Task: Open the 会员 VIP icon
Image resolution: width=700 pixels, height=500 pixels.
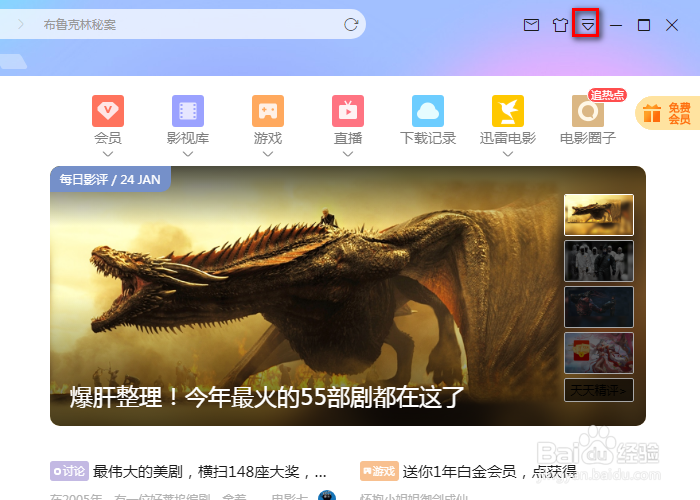Action: 108,111
